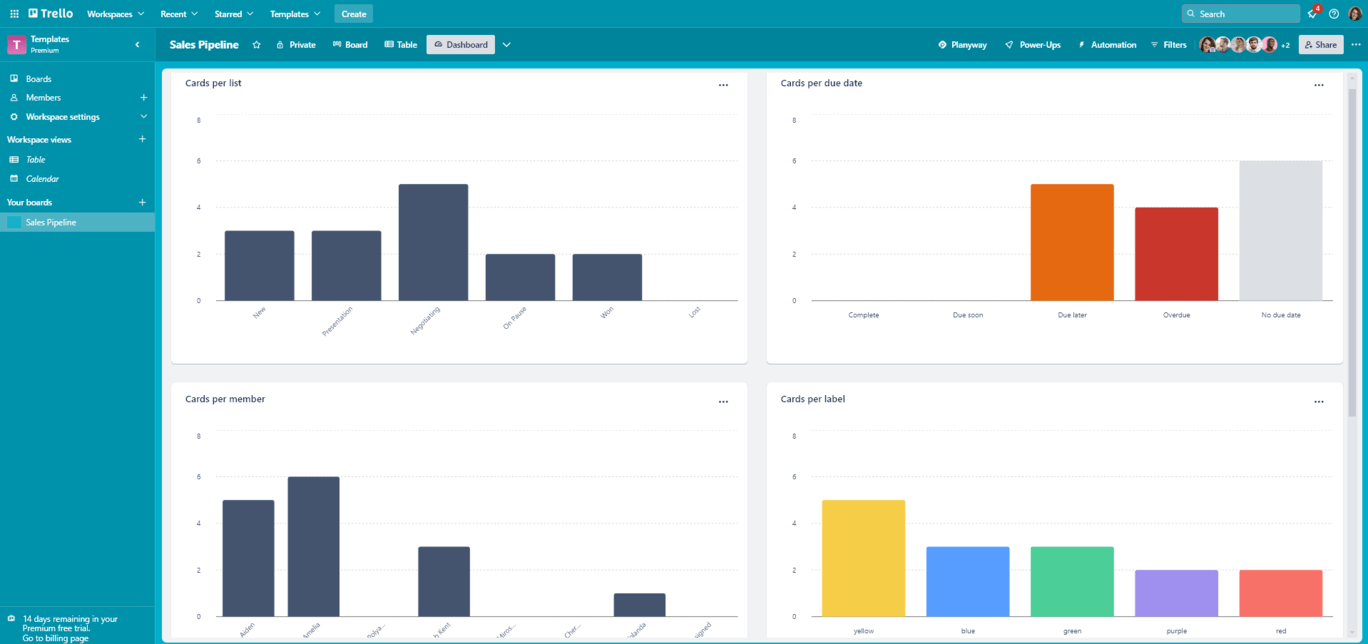The width and height of the screenshot is (1368, 644).
Task: Click the Share button
Action: point(1320,45)
